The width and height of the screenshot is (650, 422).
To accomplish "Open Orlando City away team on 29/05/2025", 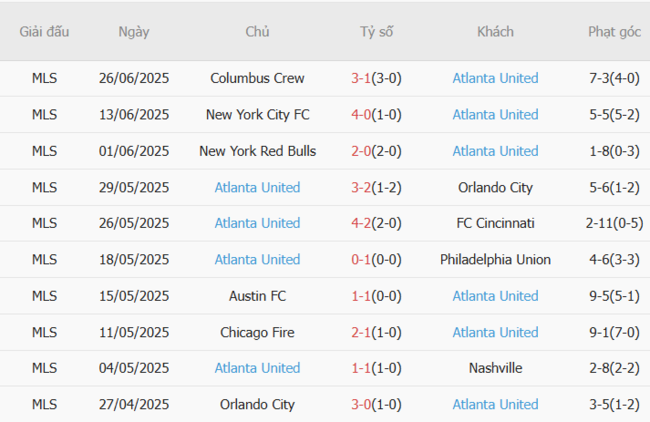I will 495,187.
